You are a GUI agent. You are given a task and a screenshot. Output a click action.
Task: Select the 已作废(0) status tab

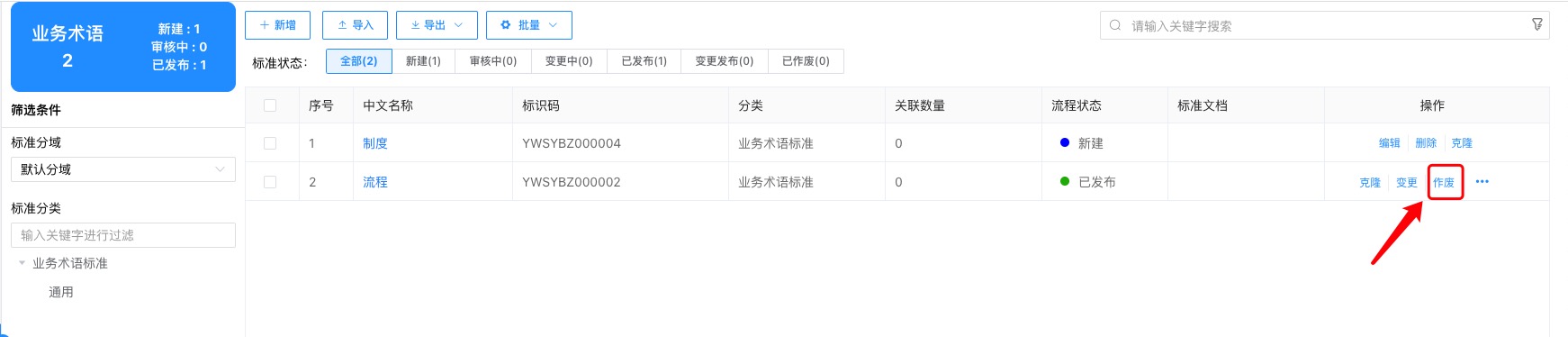tap(806, 61)
